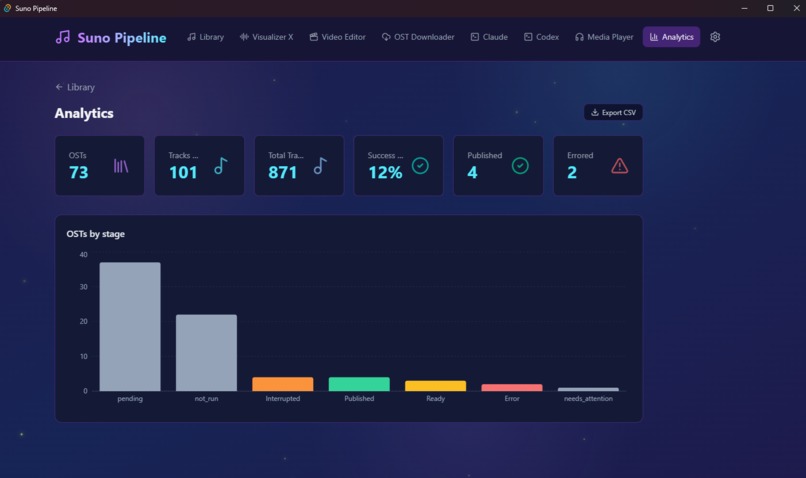Screen dimensions: 806x478
Task: Open the Visualizer X tab
Action: [266, 37]
